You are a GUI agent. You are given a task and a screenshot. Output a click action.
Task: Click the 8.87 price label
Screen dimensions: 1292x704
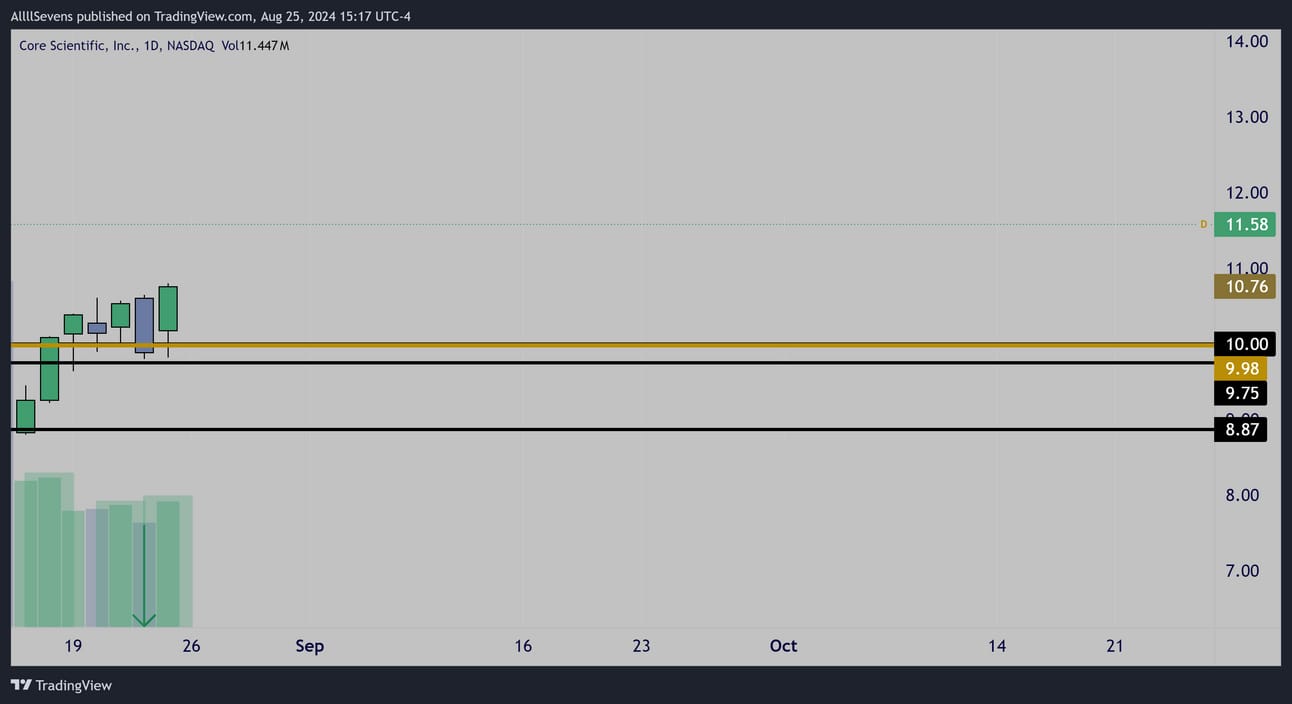(1240, 430)
